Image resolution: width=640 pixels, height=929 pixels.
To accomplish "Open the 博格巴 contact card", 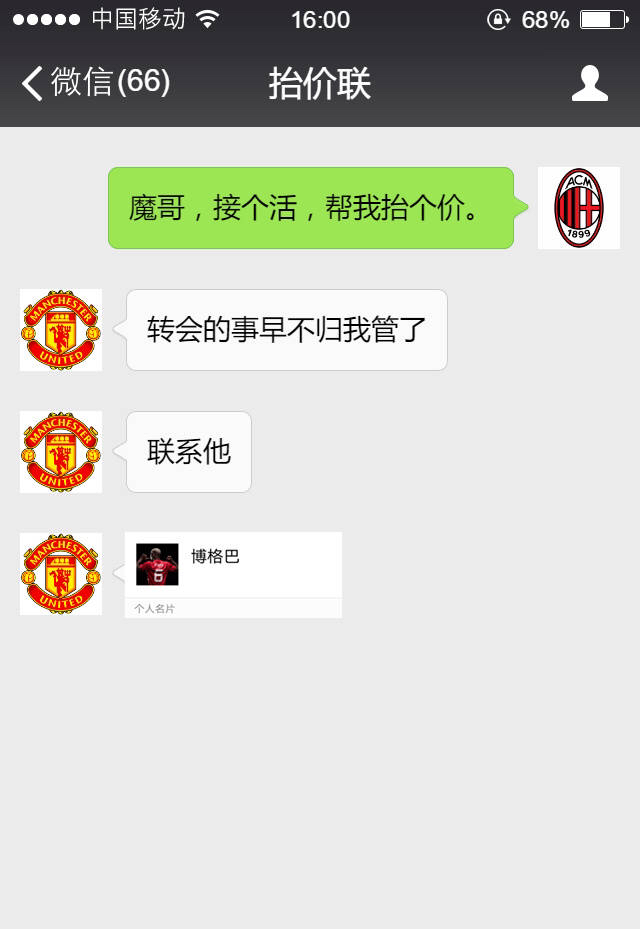I will pos(233,575).
